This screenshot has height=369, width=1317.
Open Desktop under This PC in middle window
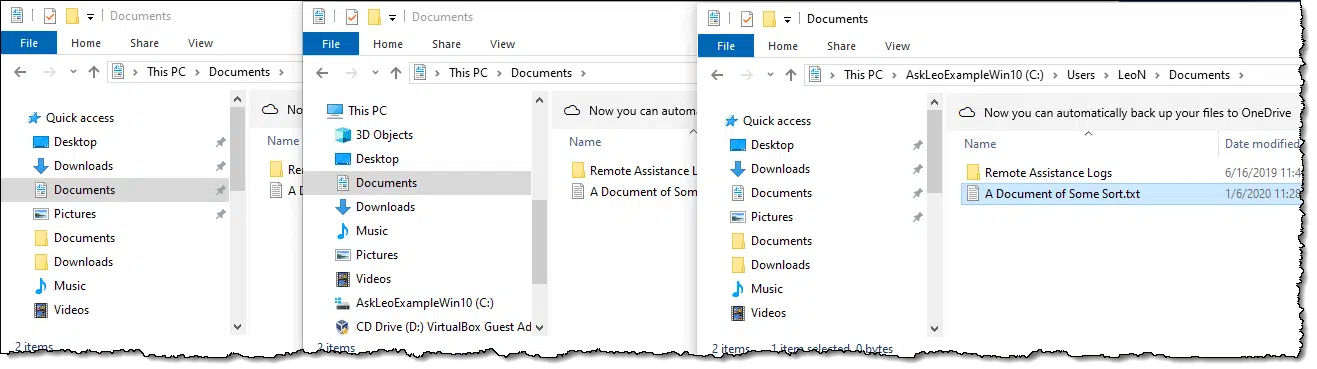tap(377, 159)
